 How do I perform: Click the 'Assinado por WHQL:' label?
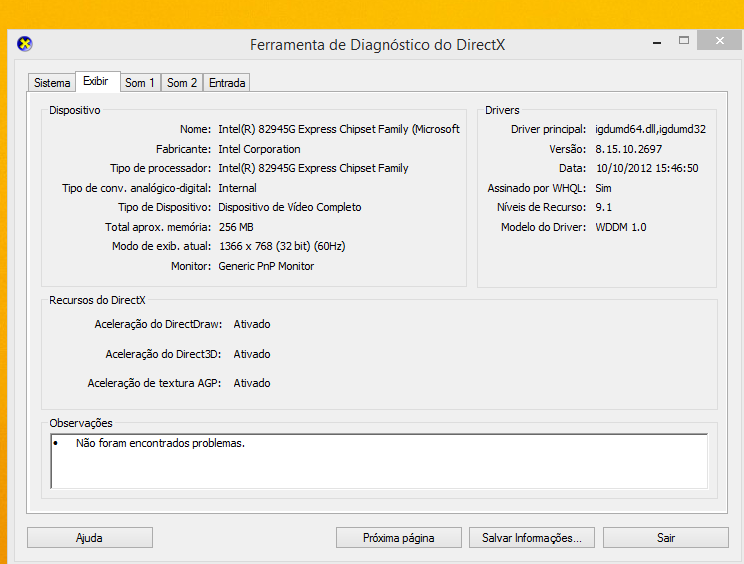pyautogui.click(x=537, y=188)
